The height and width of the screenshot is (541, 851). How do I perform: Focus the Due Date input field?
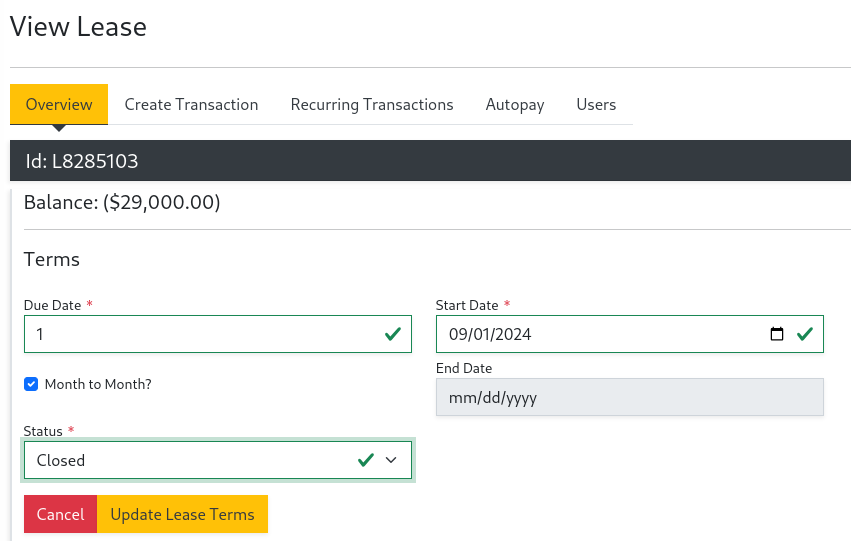pos(200,334)
